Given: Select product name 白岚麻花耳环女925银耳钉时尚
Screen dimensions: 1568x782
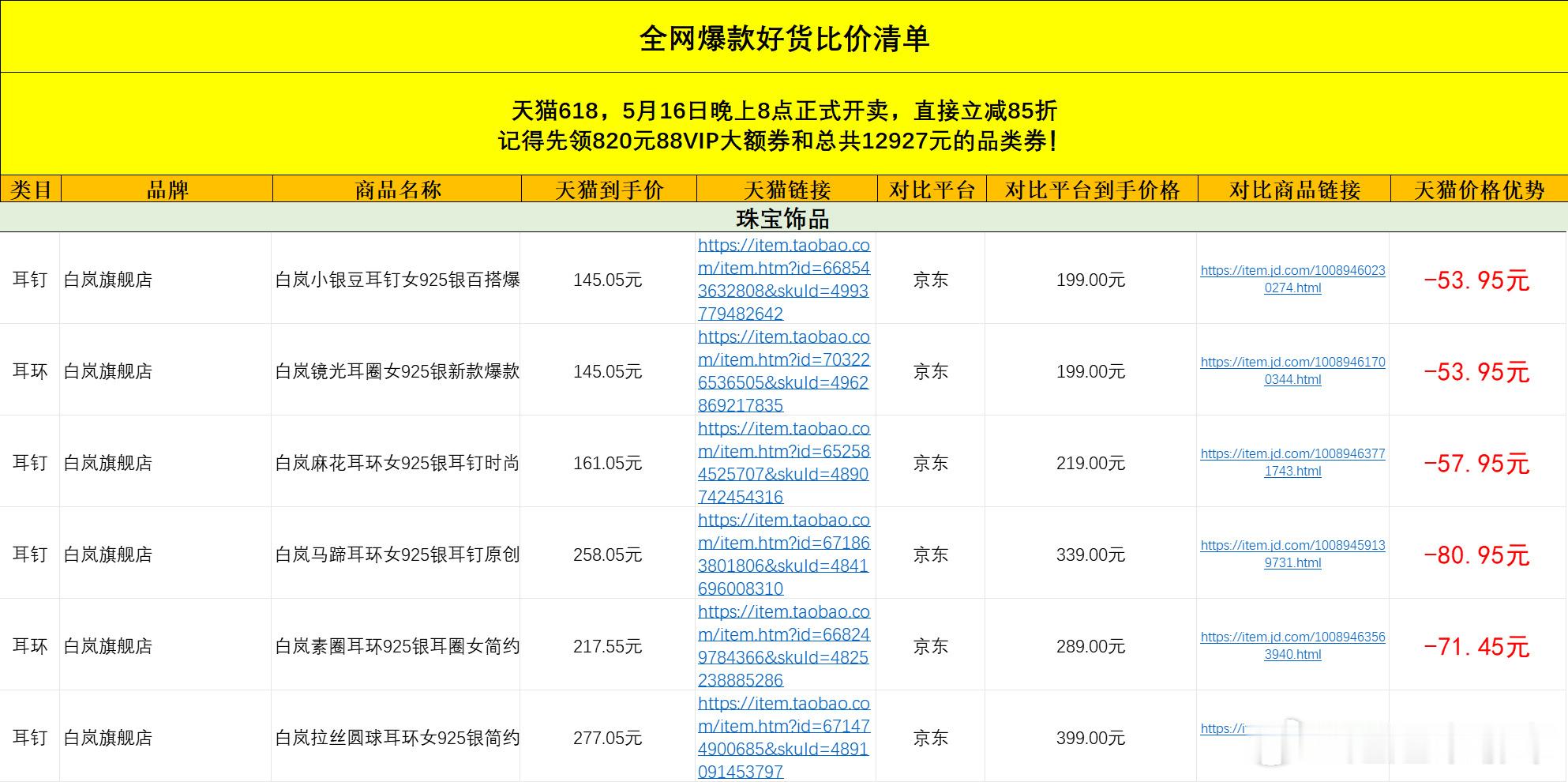Looking at the screenshot, I should (x=397, y=463).
